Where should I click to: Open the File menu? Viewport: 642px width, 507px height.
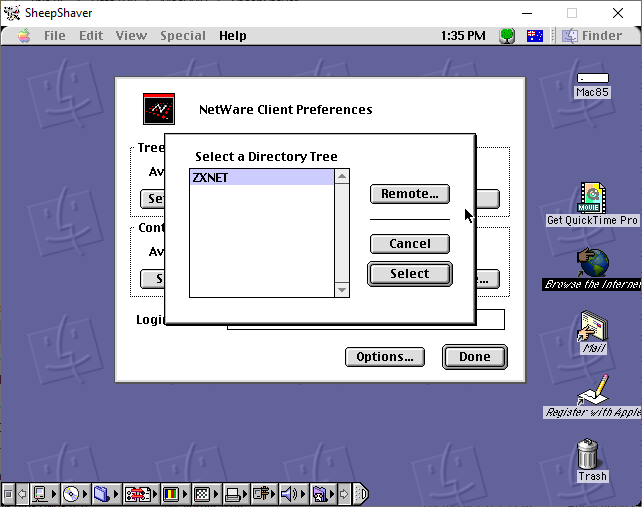(x=54, y=36)
